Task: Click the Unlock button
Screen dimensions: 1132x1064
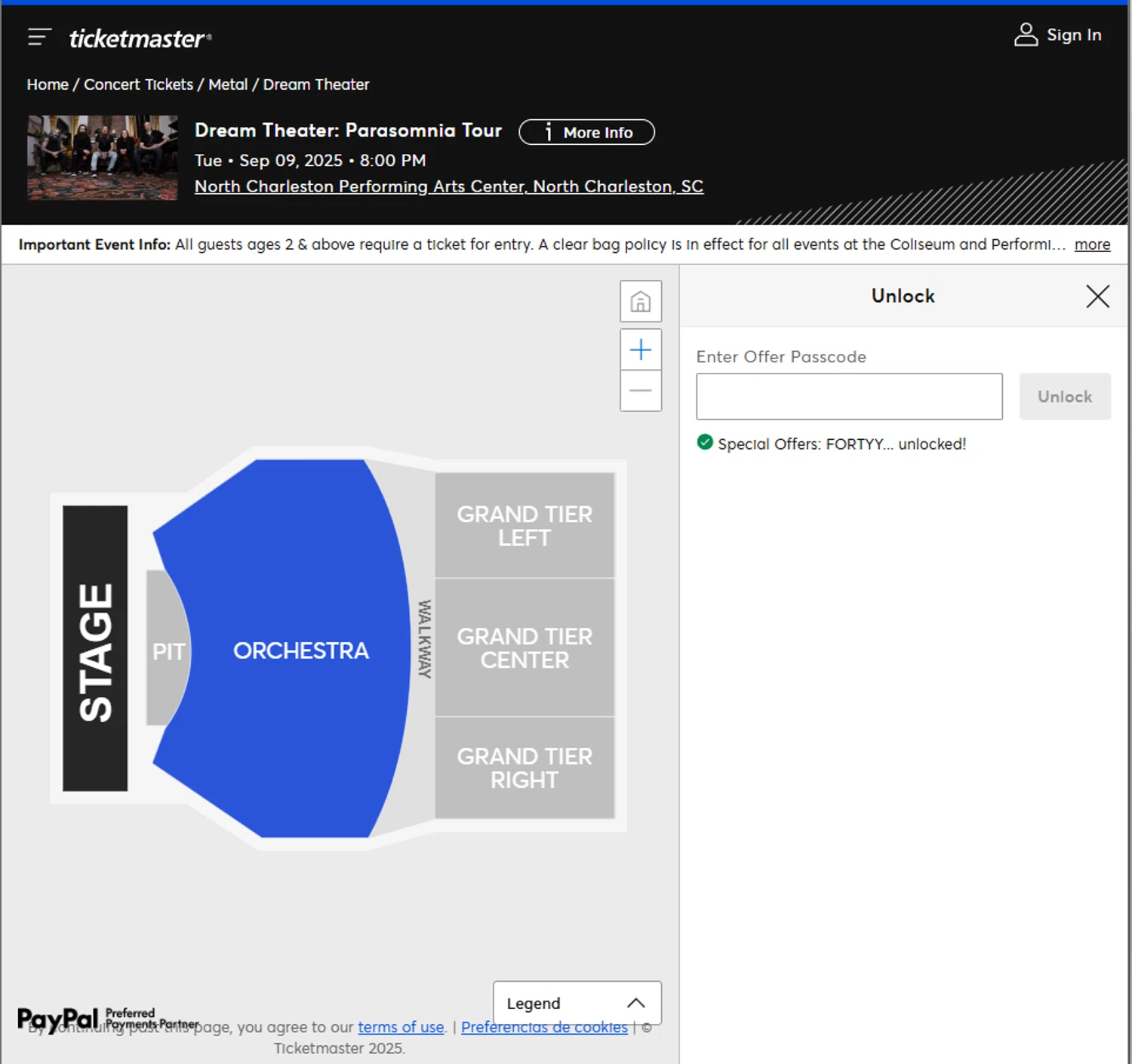Action: (x=1065, y=396)
